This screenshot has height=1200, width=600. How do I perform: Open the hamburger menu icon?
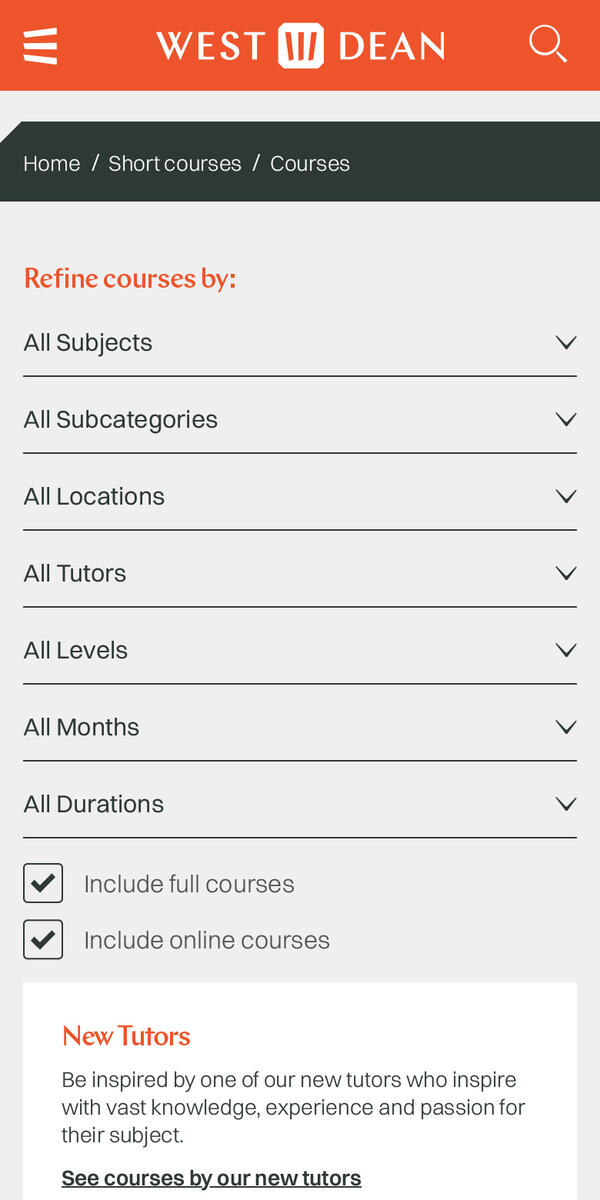40,45
